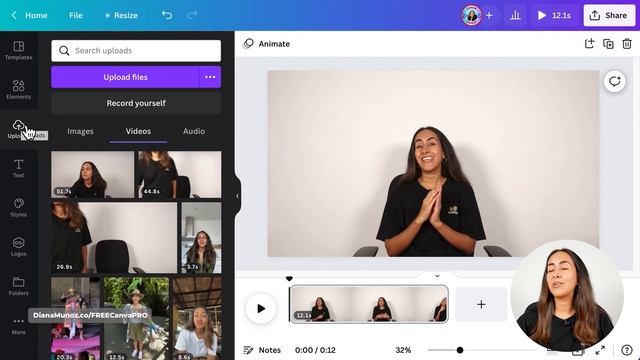Viewport: 640px width, 360px height.
Task: Preview the video with 12.1s button
Action: [x=554, y=16]
